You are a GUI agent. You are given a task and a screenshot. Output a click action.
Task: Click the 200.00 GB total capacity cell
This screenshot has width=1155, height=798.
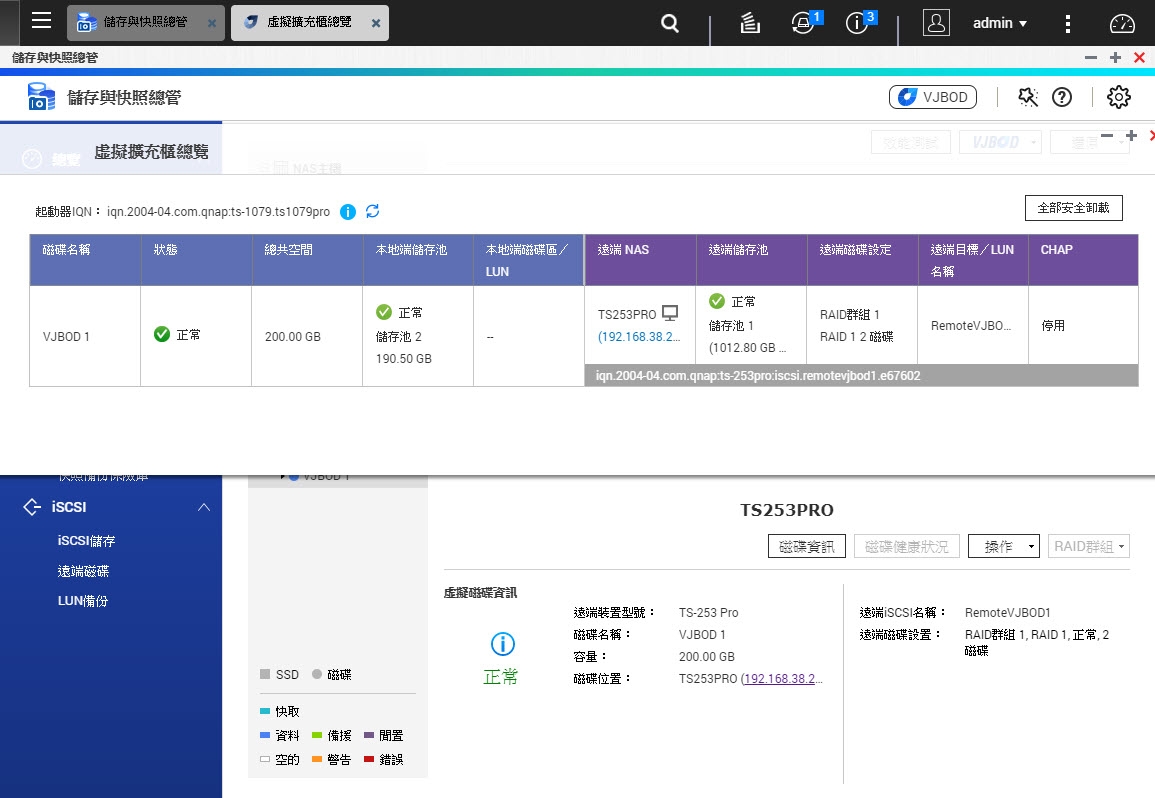click(x=306, y=336)
